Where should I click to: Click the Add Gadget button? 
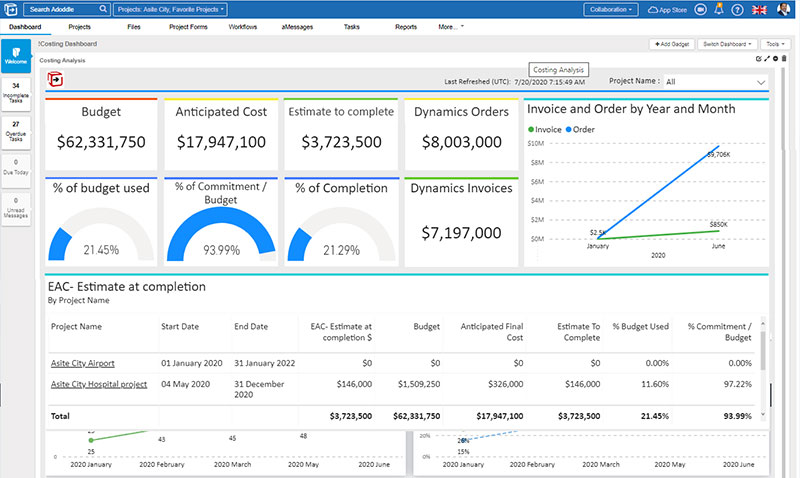click(x=671, y=44)
